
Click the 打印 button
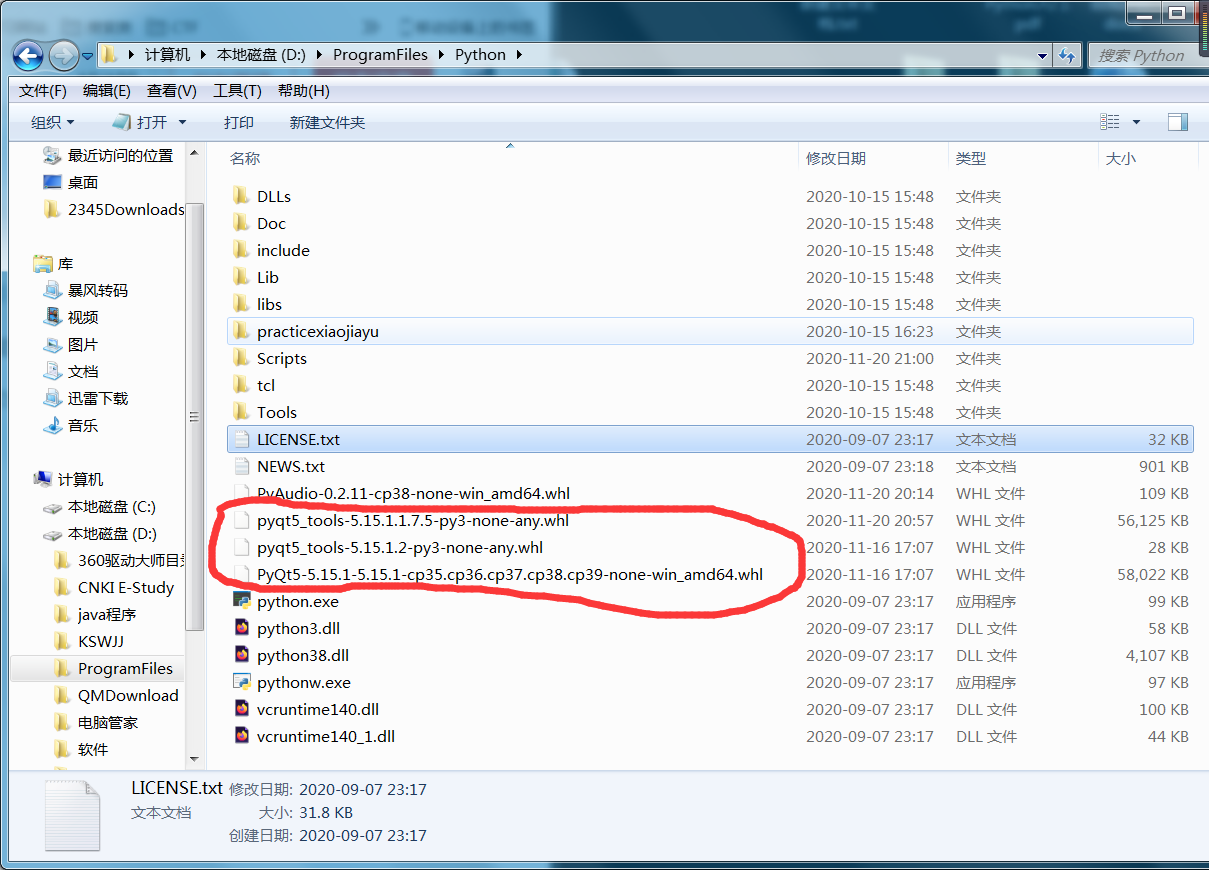coord(238,121)
